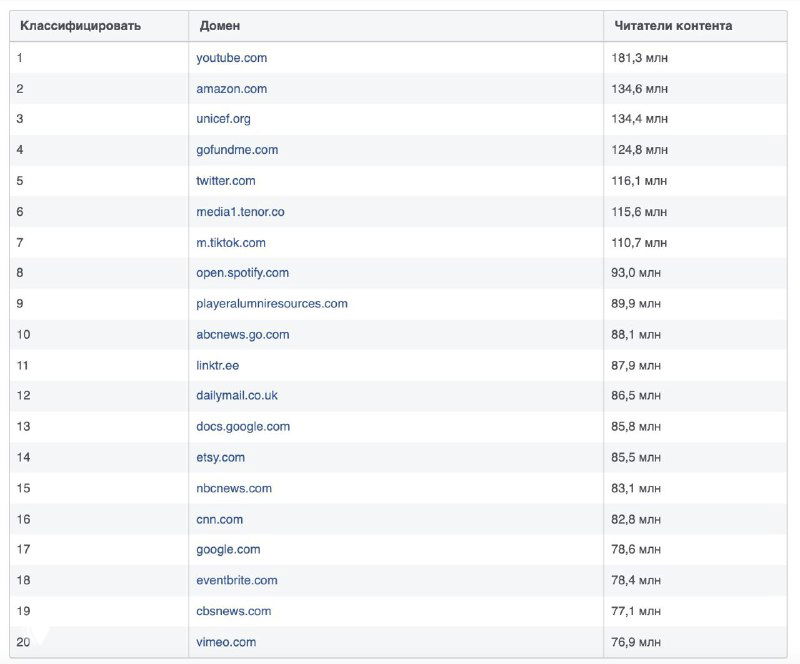The height and width of the screenshot is (664, 800).
Task: Click the etsy.com link
Action: click(x=220, y=458)
